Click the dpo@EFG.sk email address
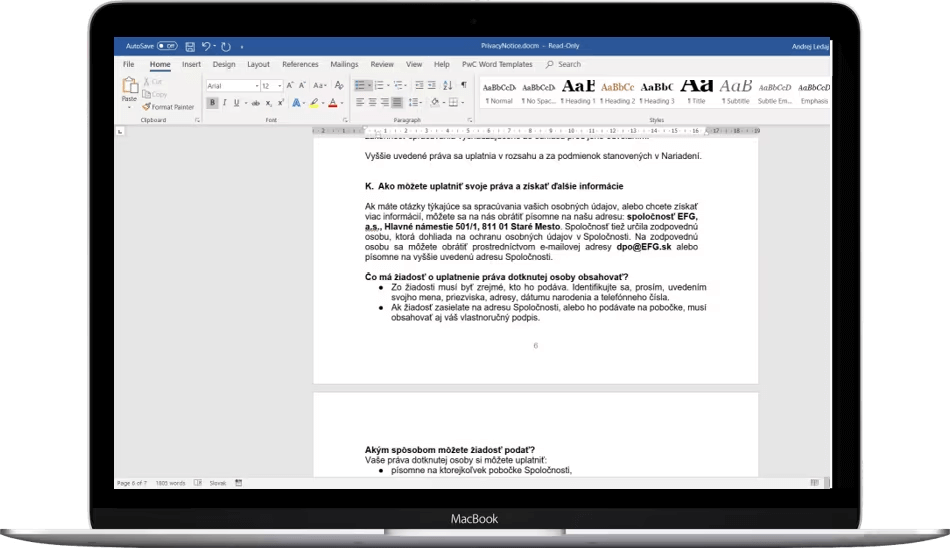 point(643,246)
